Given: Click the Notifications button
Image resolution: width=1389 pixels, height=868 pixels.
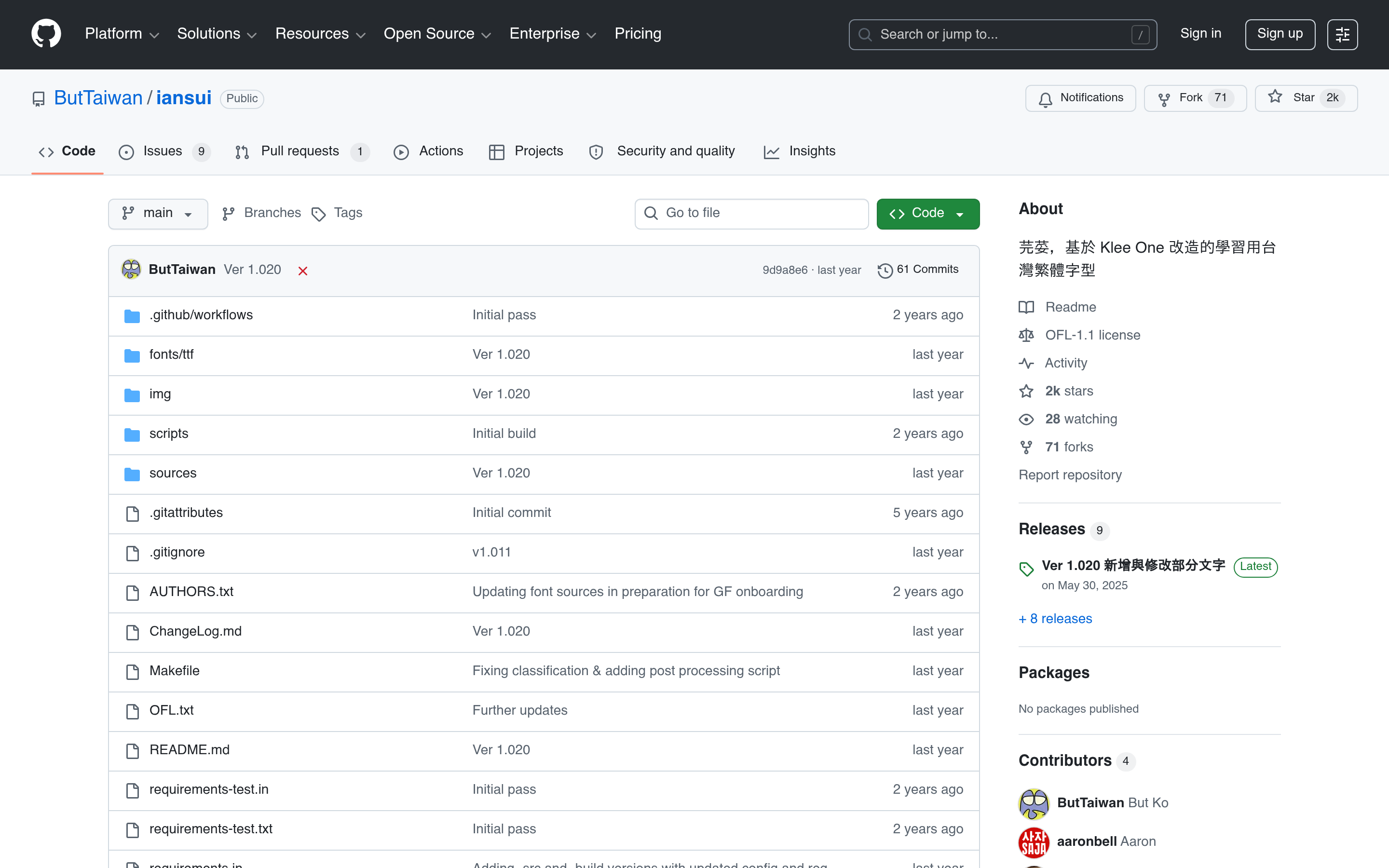Looking at the screenshot, I should pyautogui.click(x=1080, y=98).
